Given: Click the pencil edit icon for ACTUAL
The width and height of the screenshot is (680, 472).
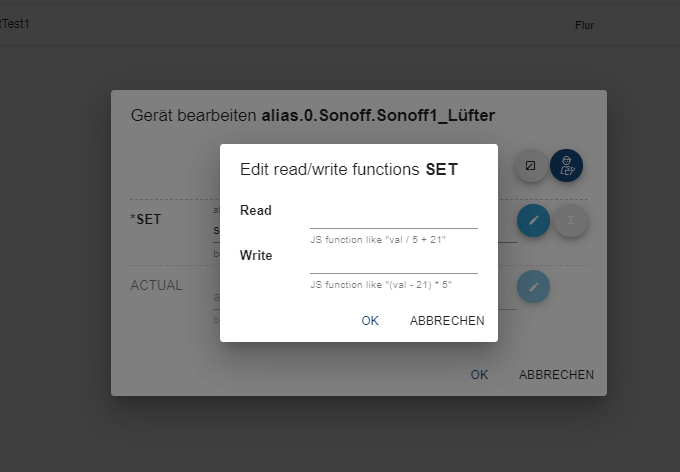Looking at the screenshot, I should click(533, 287).
